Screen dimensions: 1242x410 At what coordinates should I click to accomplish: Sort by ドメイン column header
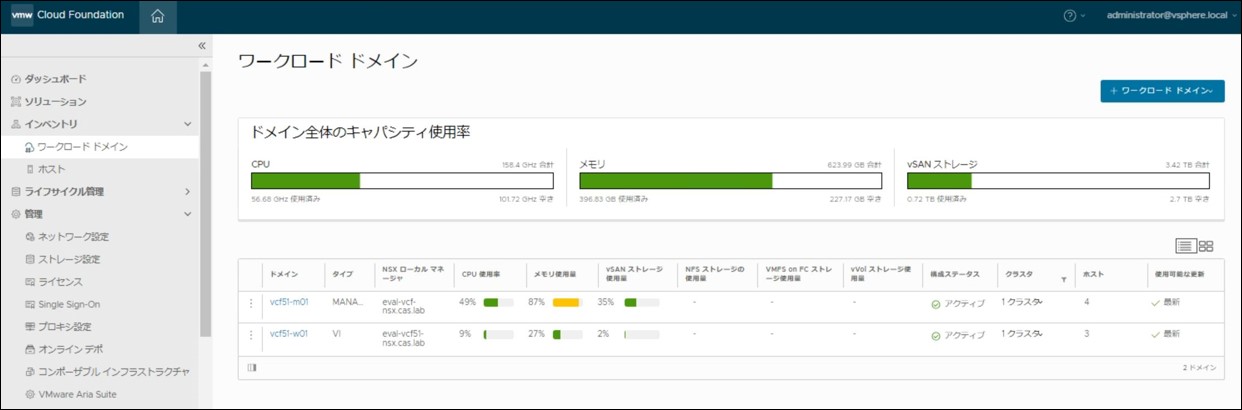(x=282, y=273)
